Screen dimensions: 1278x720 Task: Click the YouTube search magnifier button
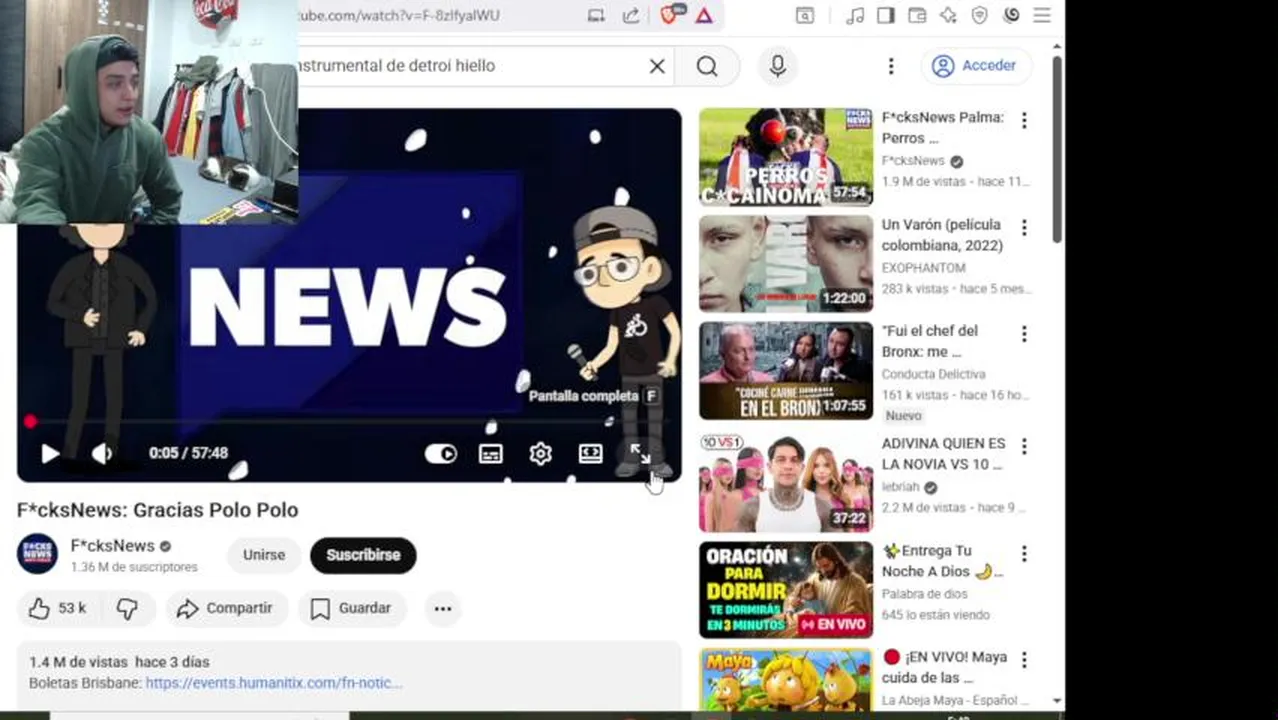tap(707, 66)
